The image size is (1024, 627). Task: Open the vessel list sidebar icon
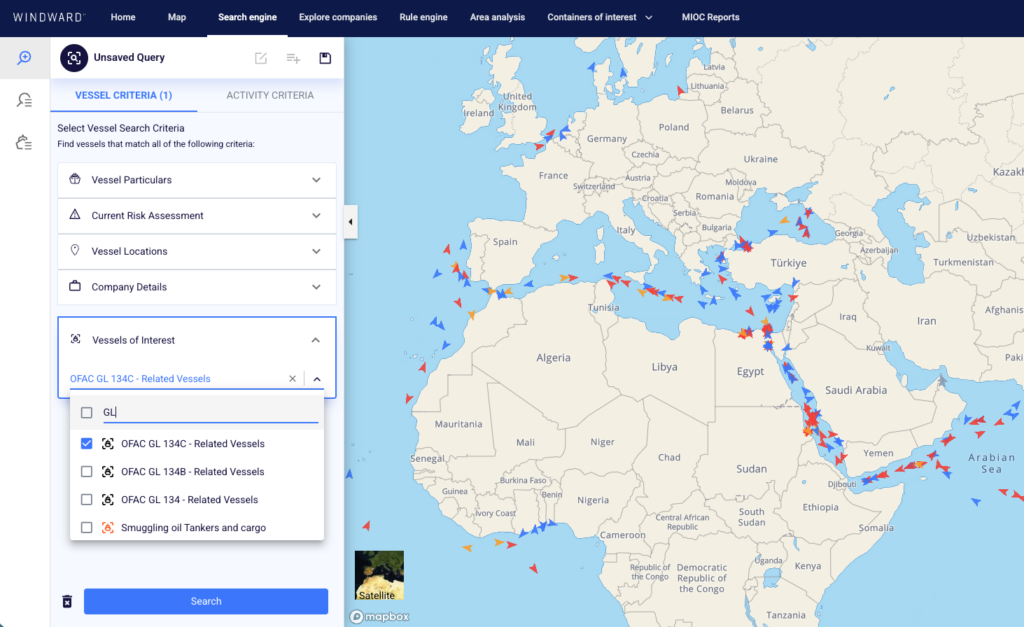(24, 142)
